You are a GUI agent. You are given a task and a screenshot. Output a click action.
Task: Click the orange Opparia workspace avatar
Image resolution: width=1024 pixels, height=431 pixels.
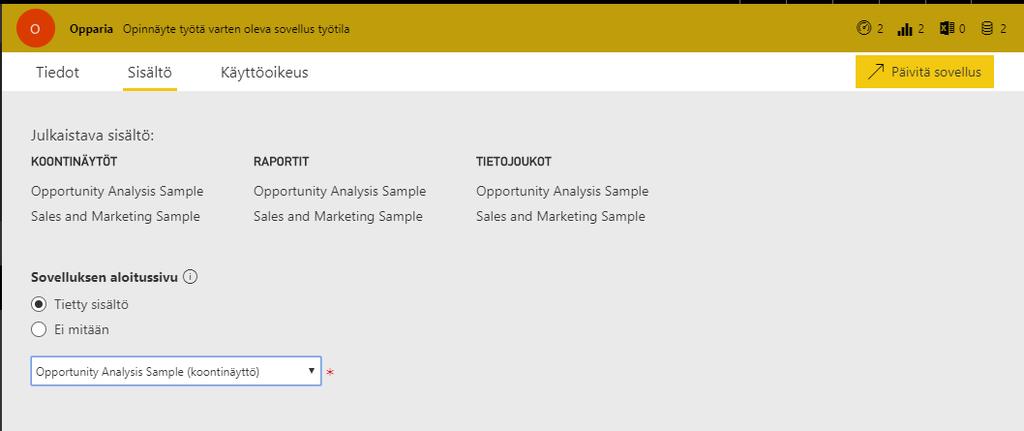(35, 29)
